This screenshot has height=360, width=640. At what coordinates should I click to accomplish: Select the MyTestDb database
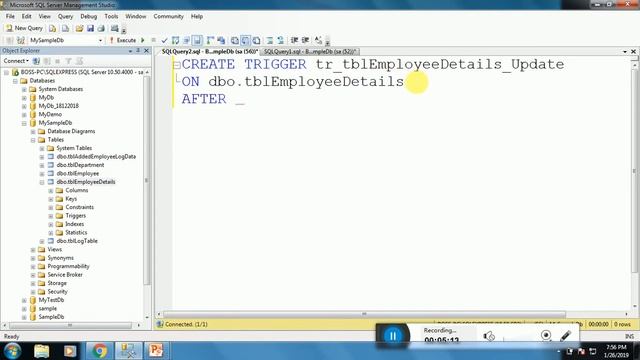click(x=51, y=300)
